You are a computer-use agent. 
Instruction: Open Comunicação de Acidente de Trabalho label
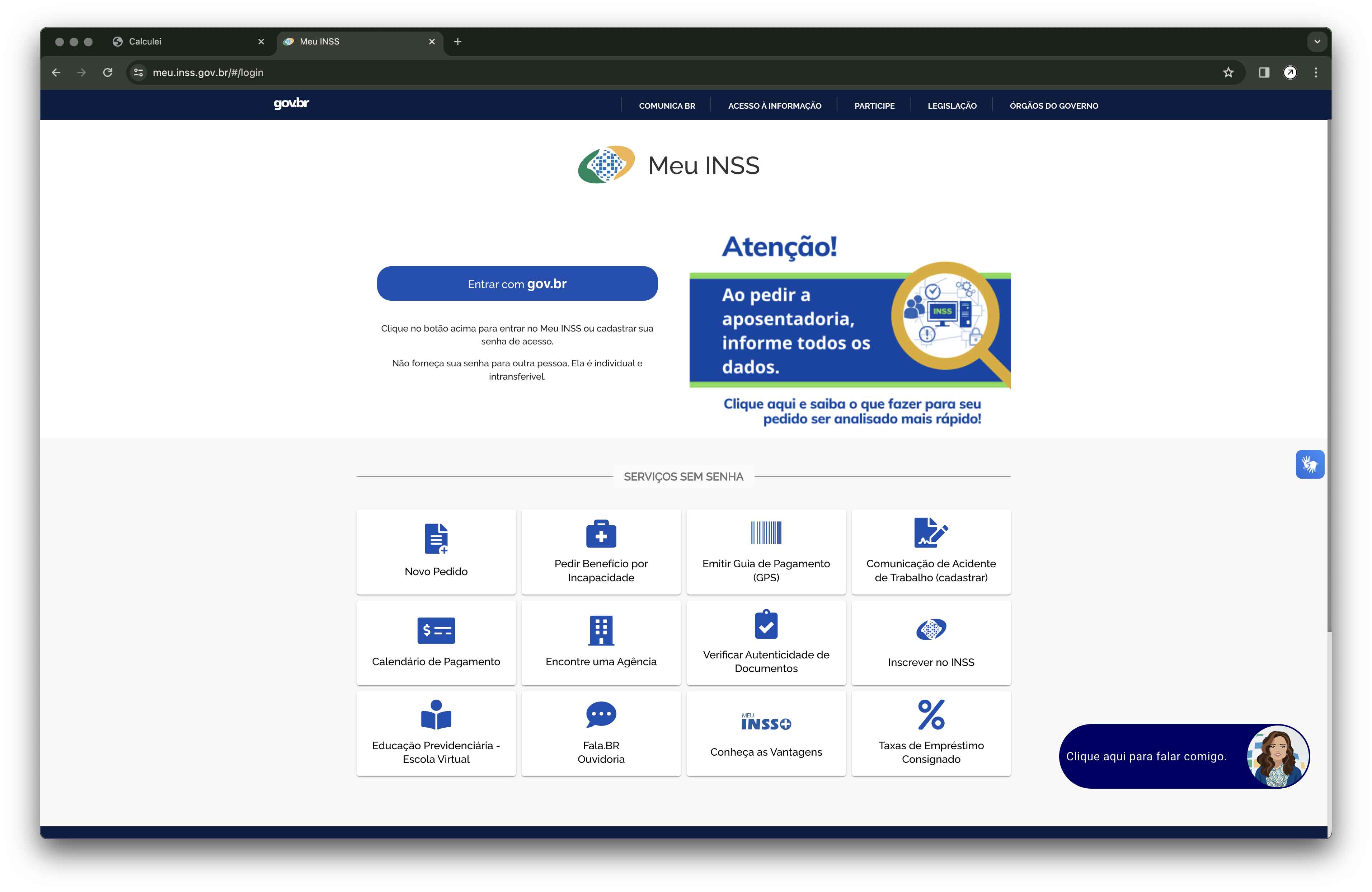coord(930,571)
